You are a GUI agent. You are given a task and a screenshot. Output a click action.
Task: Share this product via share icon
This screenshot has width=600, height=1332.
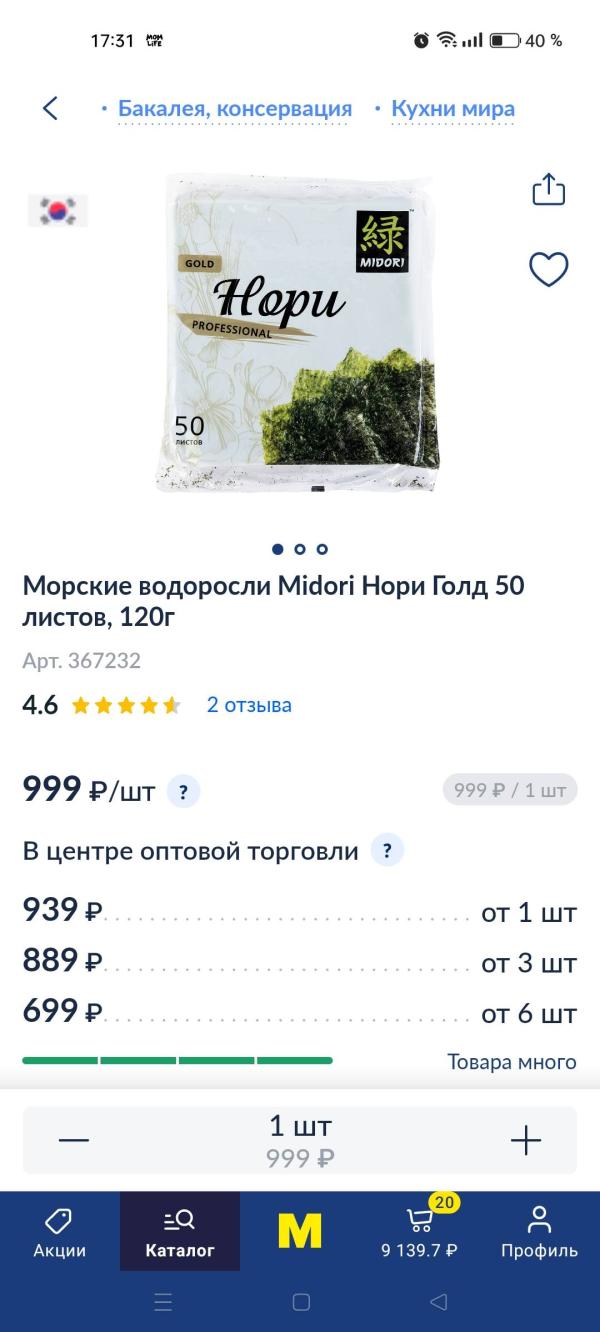(x=549, y=189)
